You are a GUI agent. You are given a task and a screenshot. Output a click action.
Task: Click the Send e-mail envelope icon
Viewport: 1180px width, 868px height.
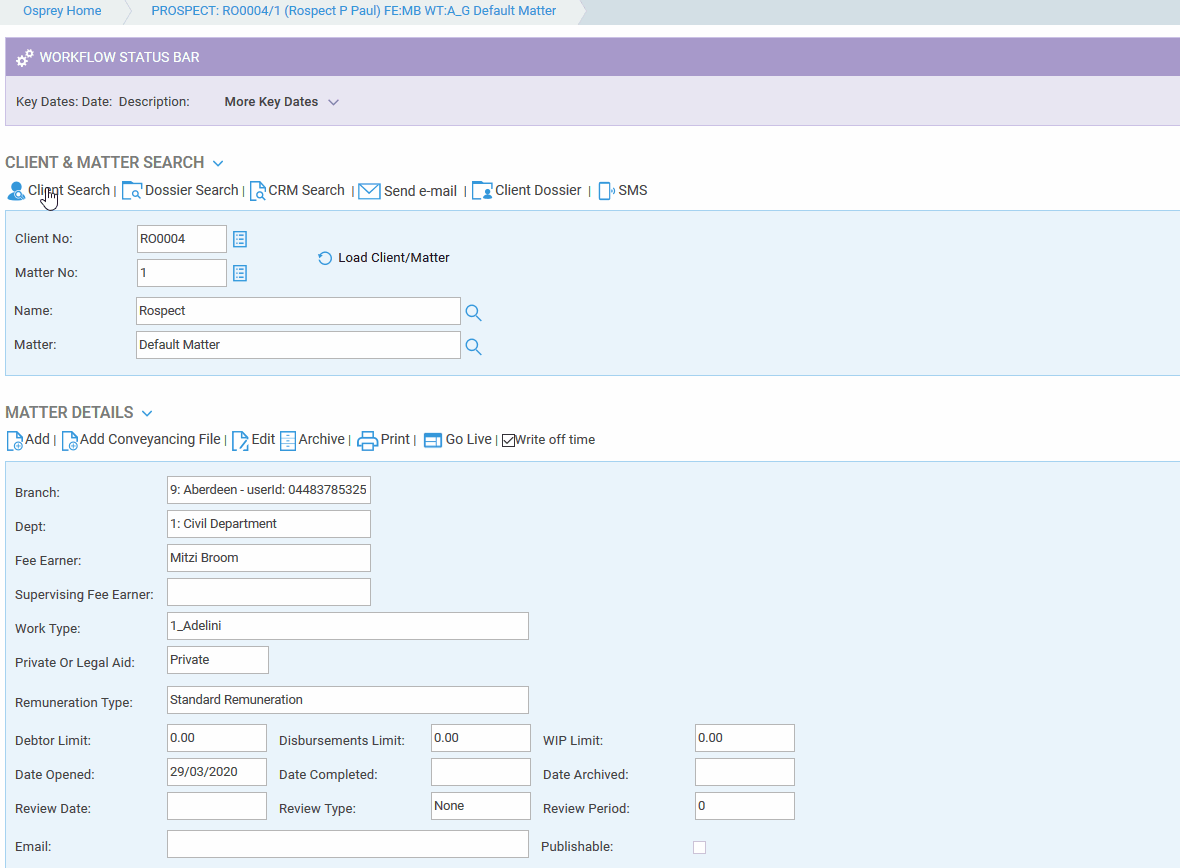369,191
